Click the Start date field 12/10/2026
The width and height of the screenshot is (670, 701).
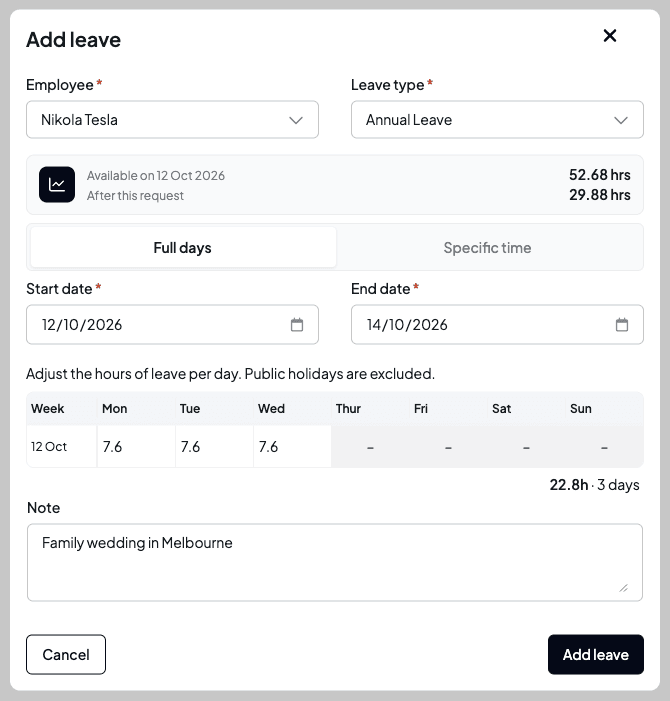tap(173, 325)
